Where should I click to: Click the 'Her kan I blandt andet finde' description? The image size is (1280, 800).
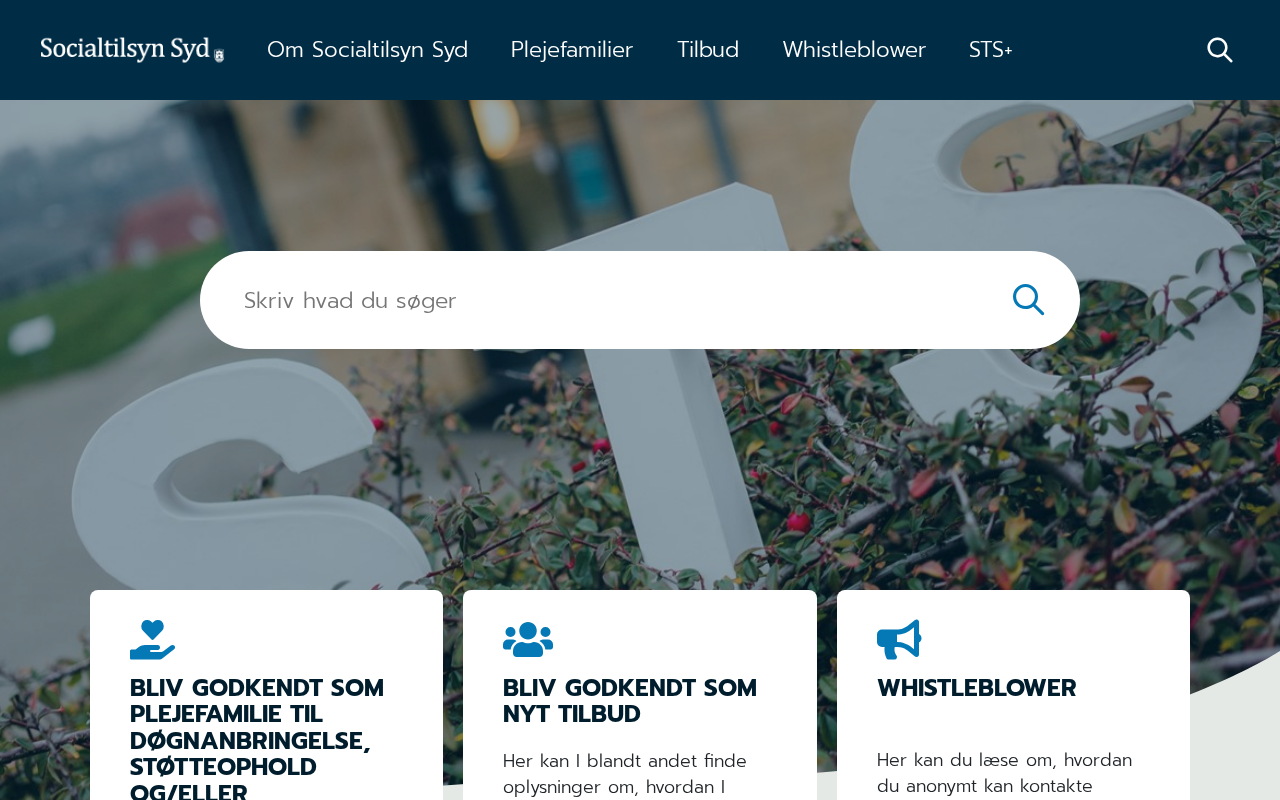click(x=625, y=774)
